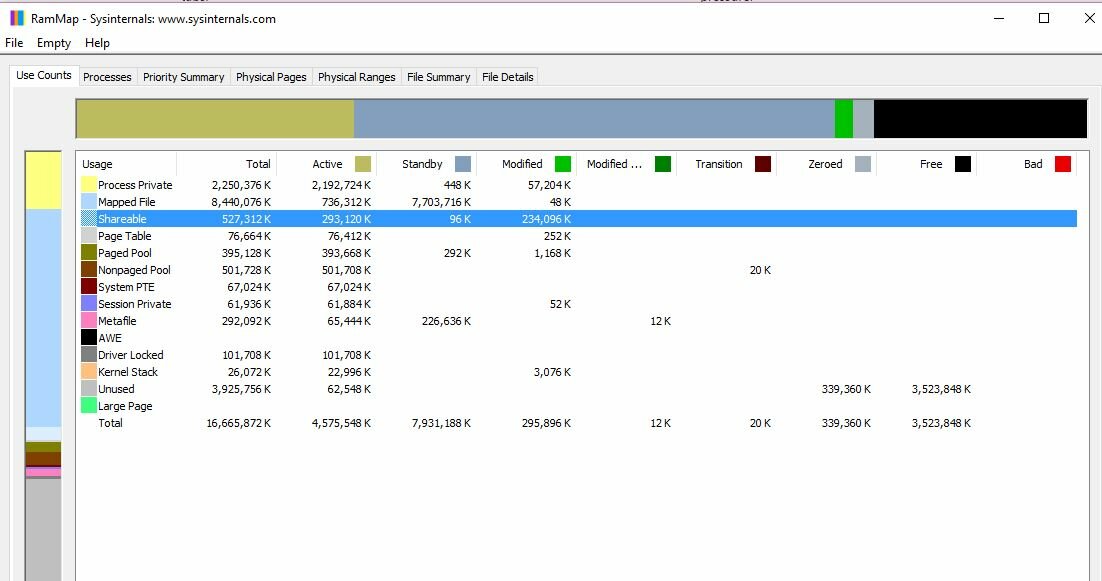This screenshot has height=581, width=1102.
Task: Open the Empty menu
Action: coord(53,43)
